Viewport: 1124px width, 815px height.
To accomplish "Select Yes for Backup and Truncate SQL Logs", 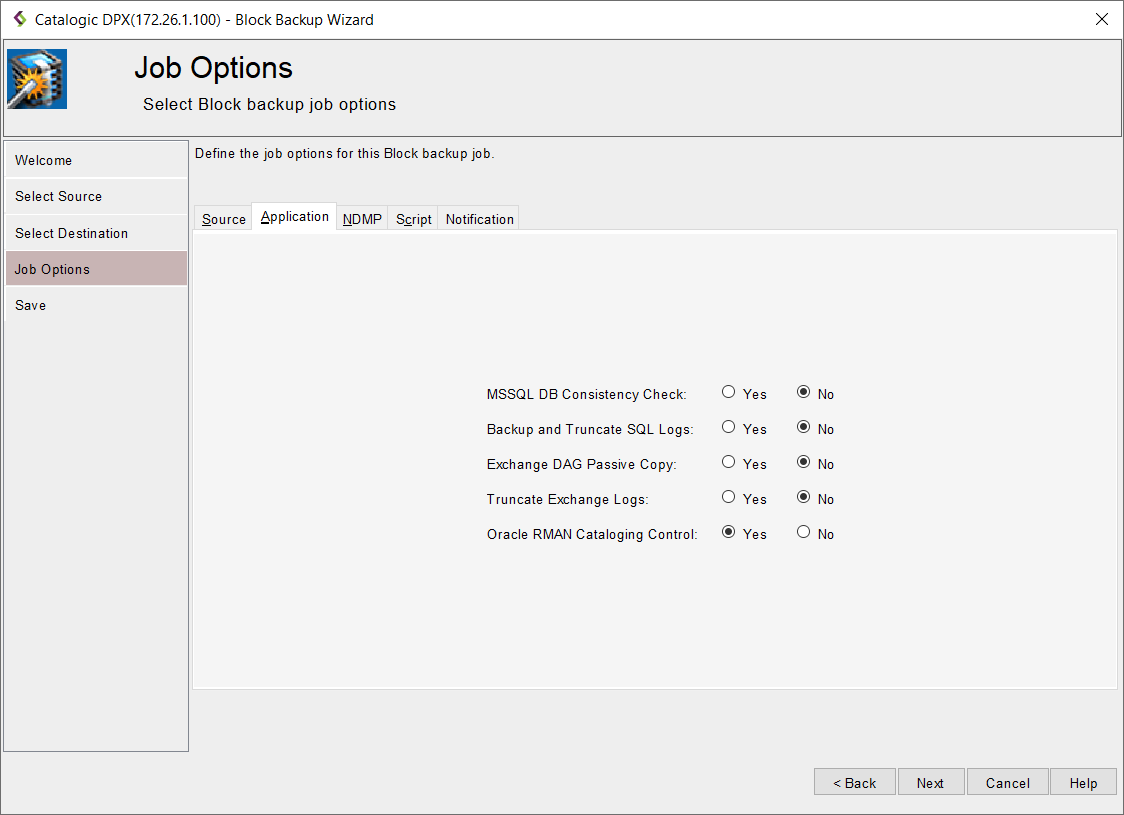I will (729, 428).
